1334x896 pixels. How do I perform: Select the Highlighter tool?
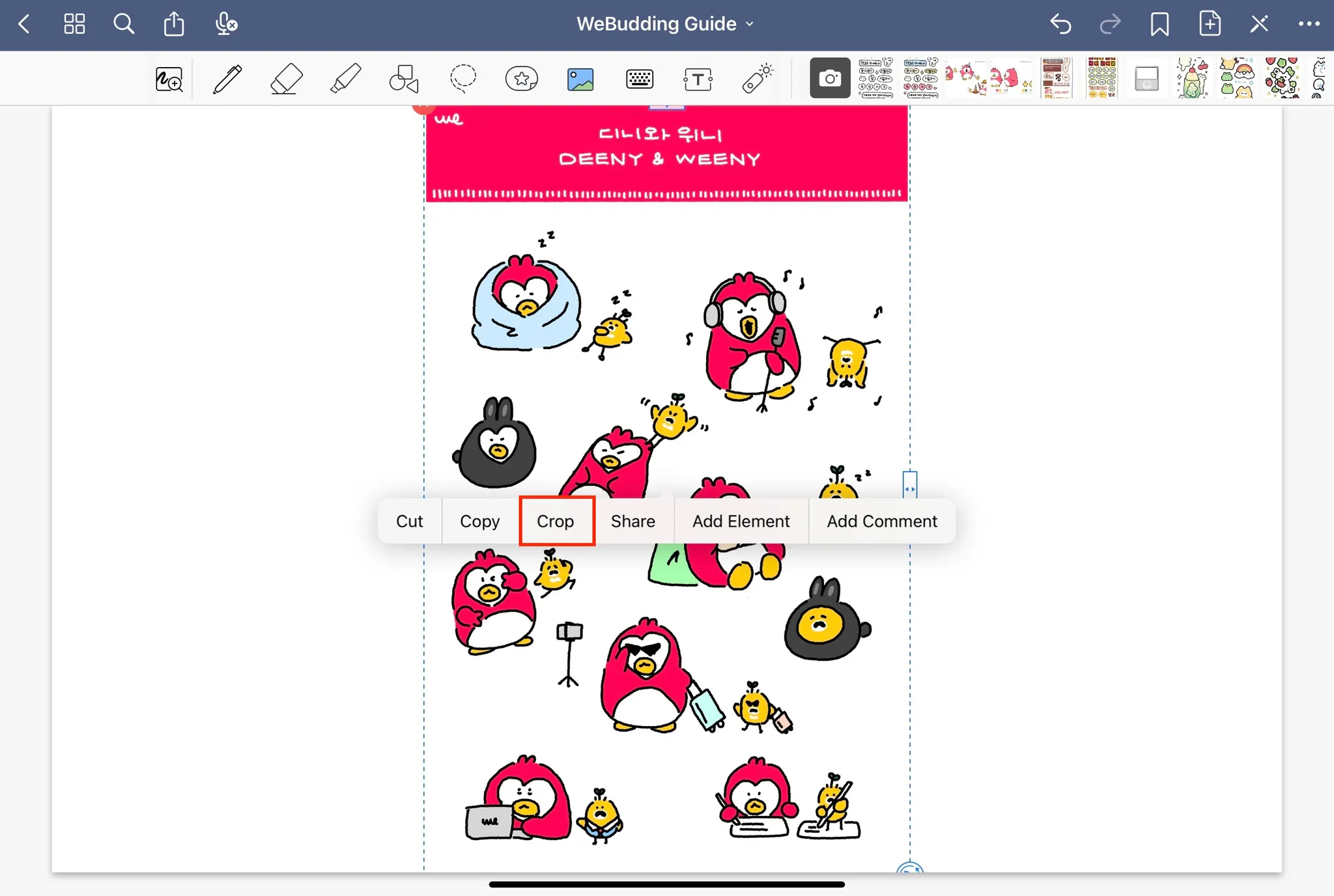(x=345, y=79)
